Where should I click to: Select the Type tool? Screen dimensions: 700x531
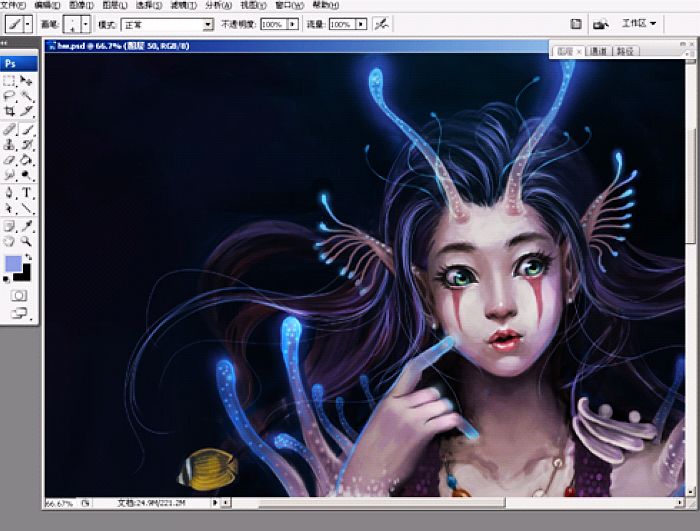(26, 193)
